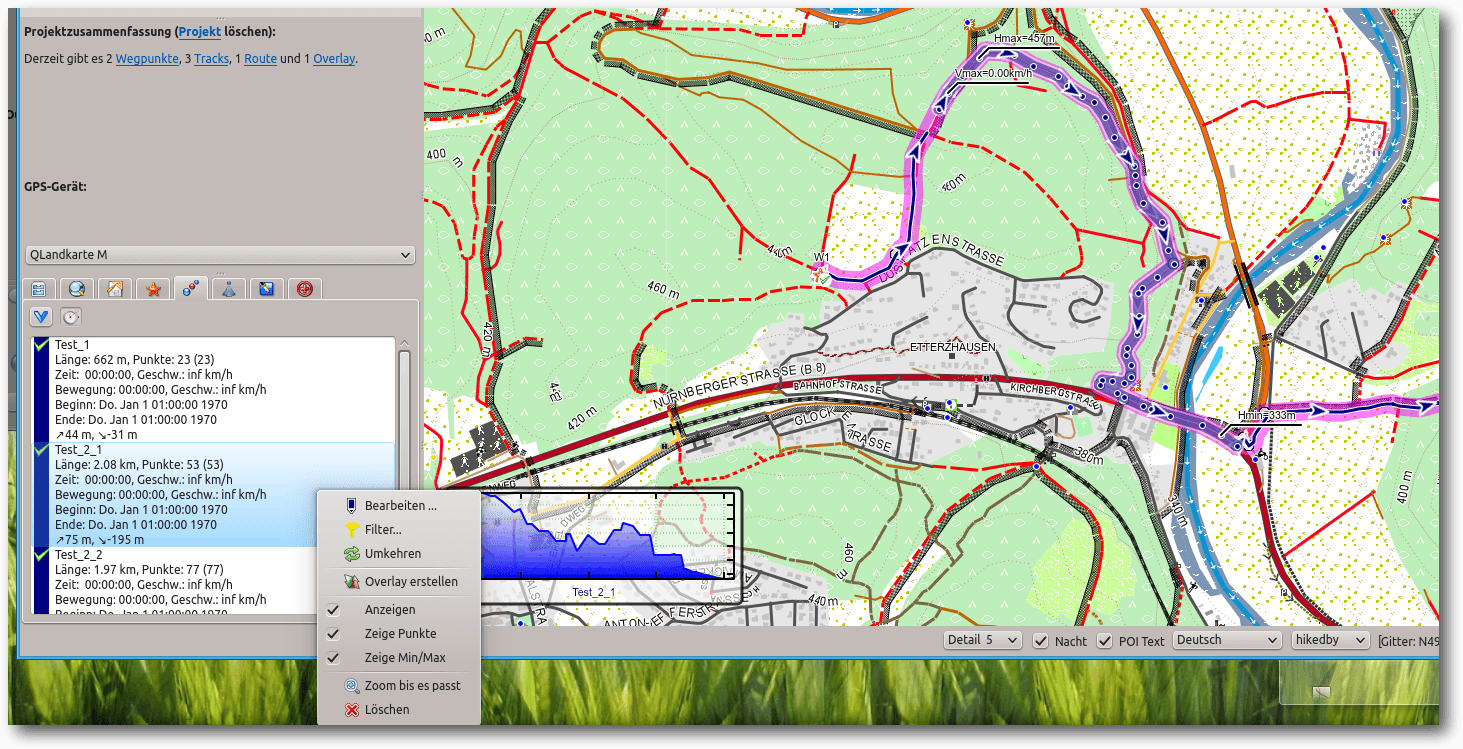
Task: Choose Zoom bis es passt
Action: tap(398, 686)
